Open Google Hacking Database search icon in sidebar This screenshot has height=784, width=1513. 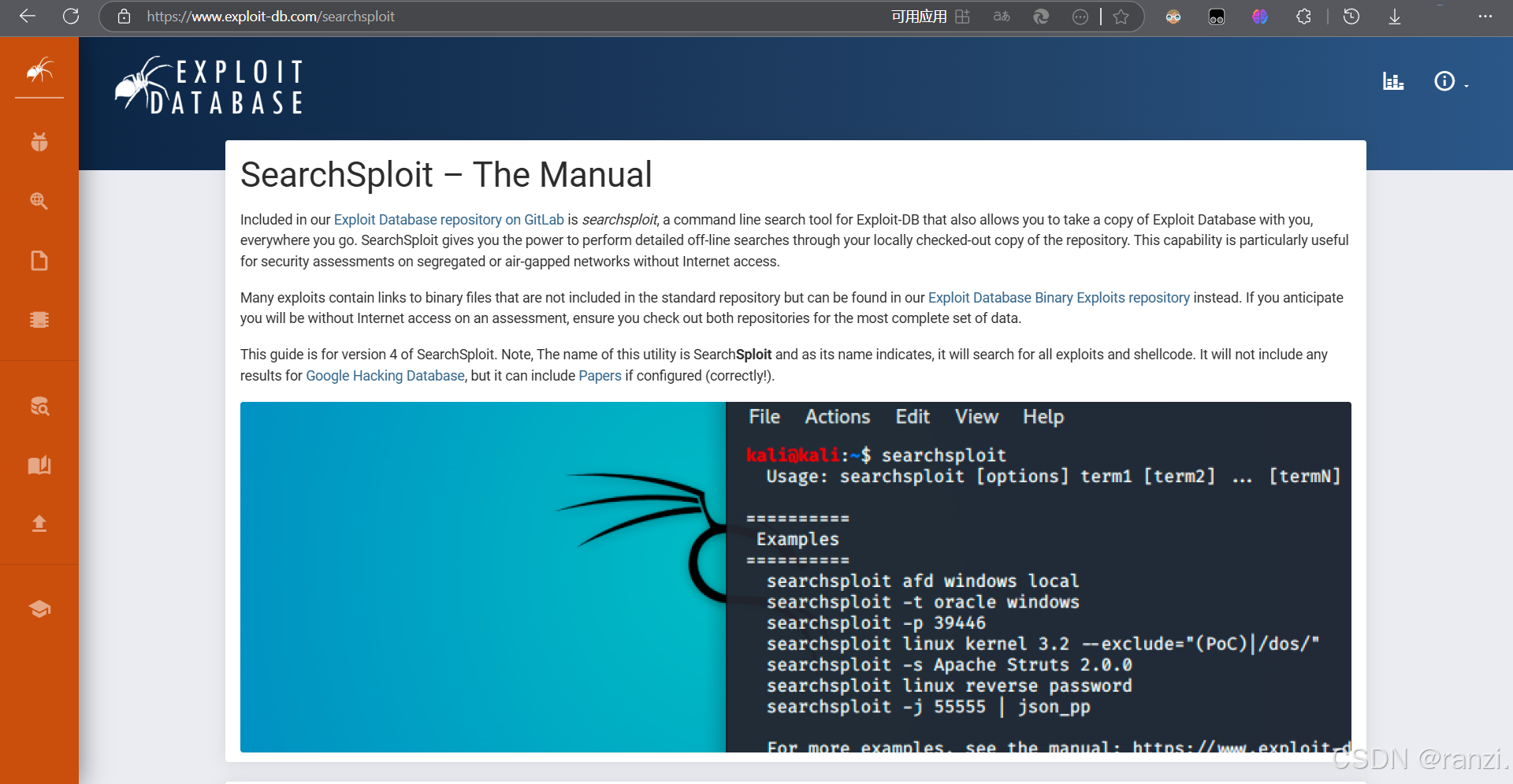(x=39, y=201)
